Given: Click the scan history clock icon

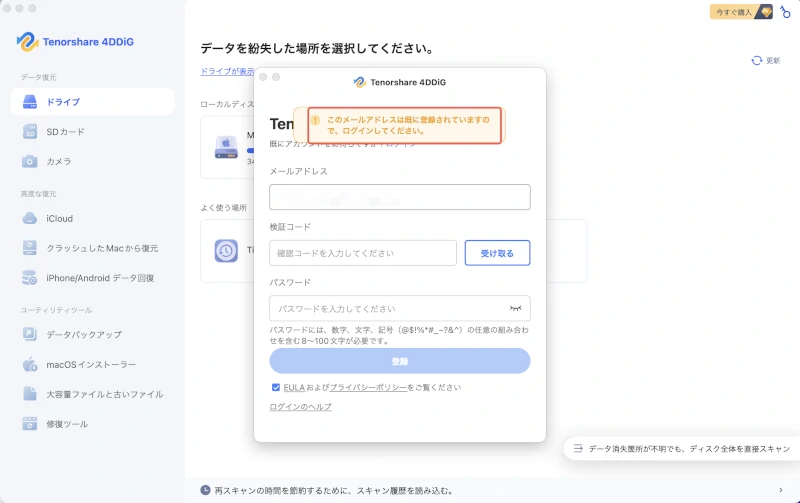Looking at the screenshot, I should (205, 490).
